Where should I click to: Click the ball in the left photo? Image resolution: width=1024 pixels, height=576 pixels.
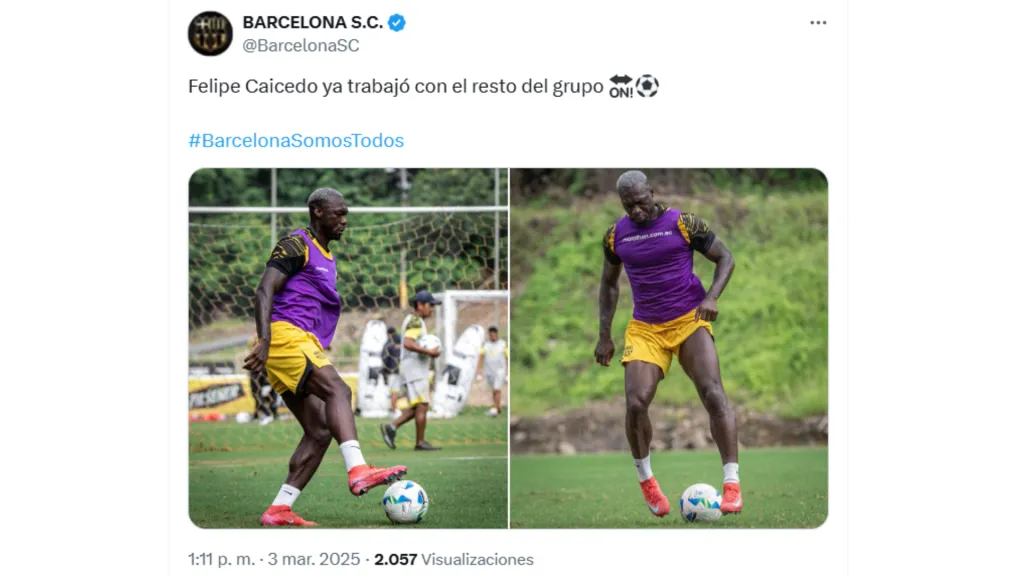406,502
